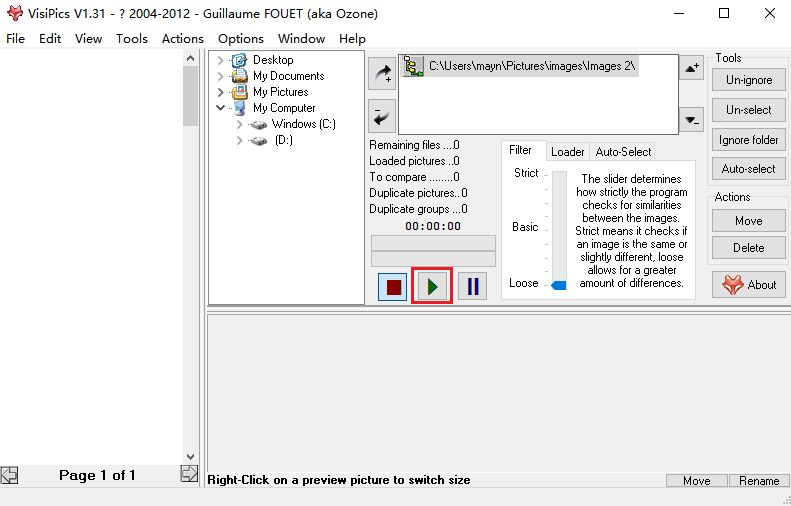This screenshot has height=506, width=791.
Task: Select My Computer label in the tree
Action: pos(284,108)
